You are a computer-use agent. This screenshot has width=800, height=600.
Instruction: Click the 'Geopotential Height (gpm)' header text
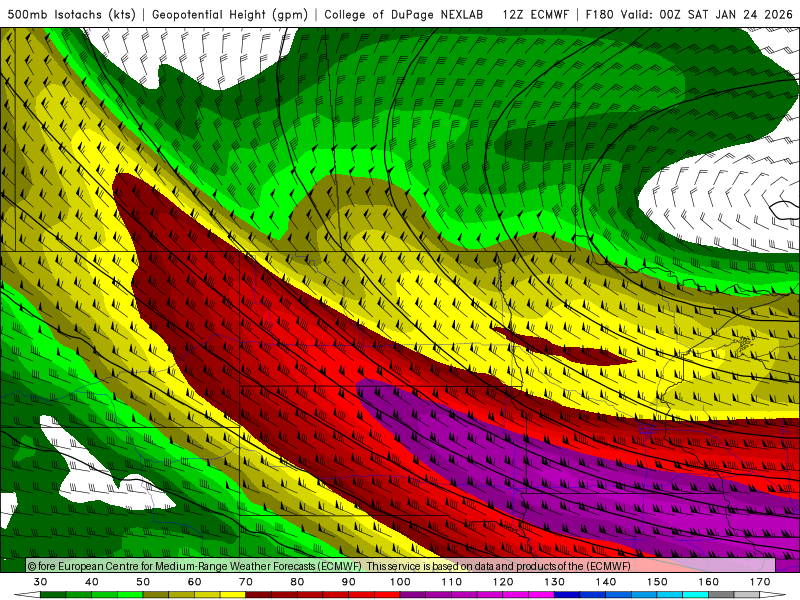click(230, 14)
